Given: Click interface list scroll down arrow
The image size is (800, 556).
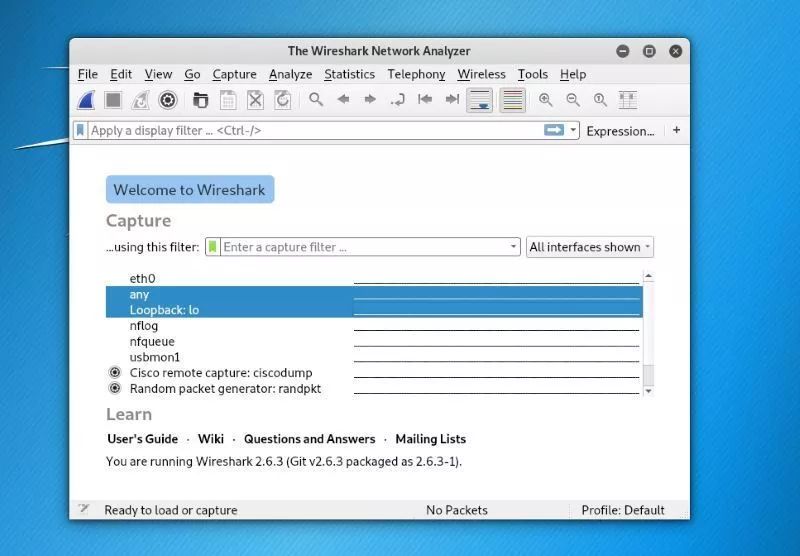Looking at the screenshot, I should [648, 391].
